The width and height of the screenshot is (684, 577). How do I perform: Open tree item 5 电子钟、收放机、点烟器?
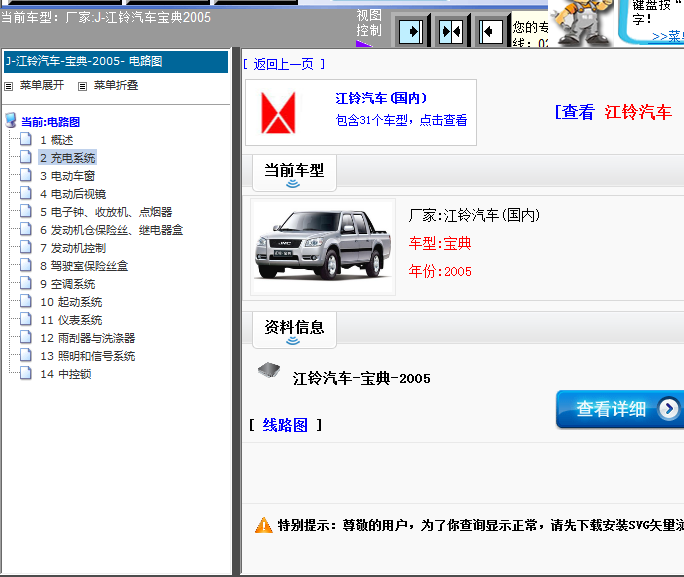[106, 212]
